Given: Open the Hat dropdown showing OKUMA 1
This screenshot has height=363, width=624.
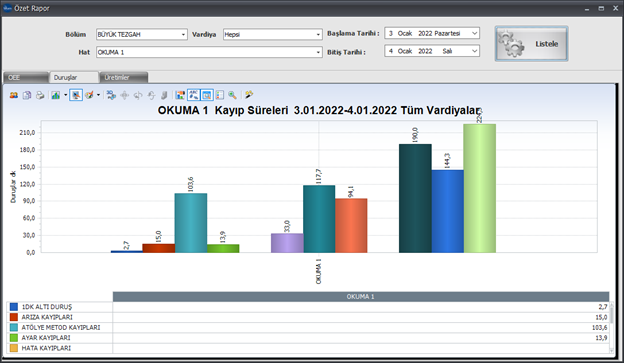Looking at the screenshot, I should 209,52.
